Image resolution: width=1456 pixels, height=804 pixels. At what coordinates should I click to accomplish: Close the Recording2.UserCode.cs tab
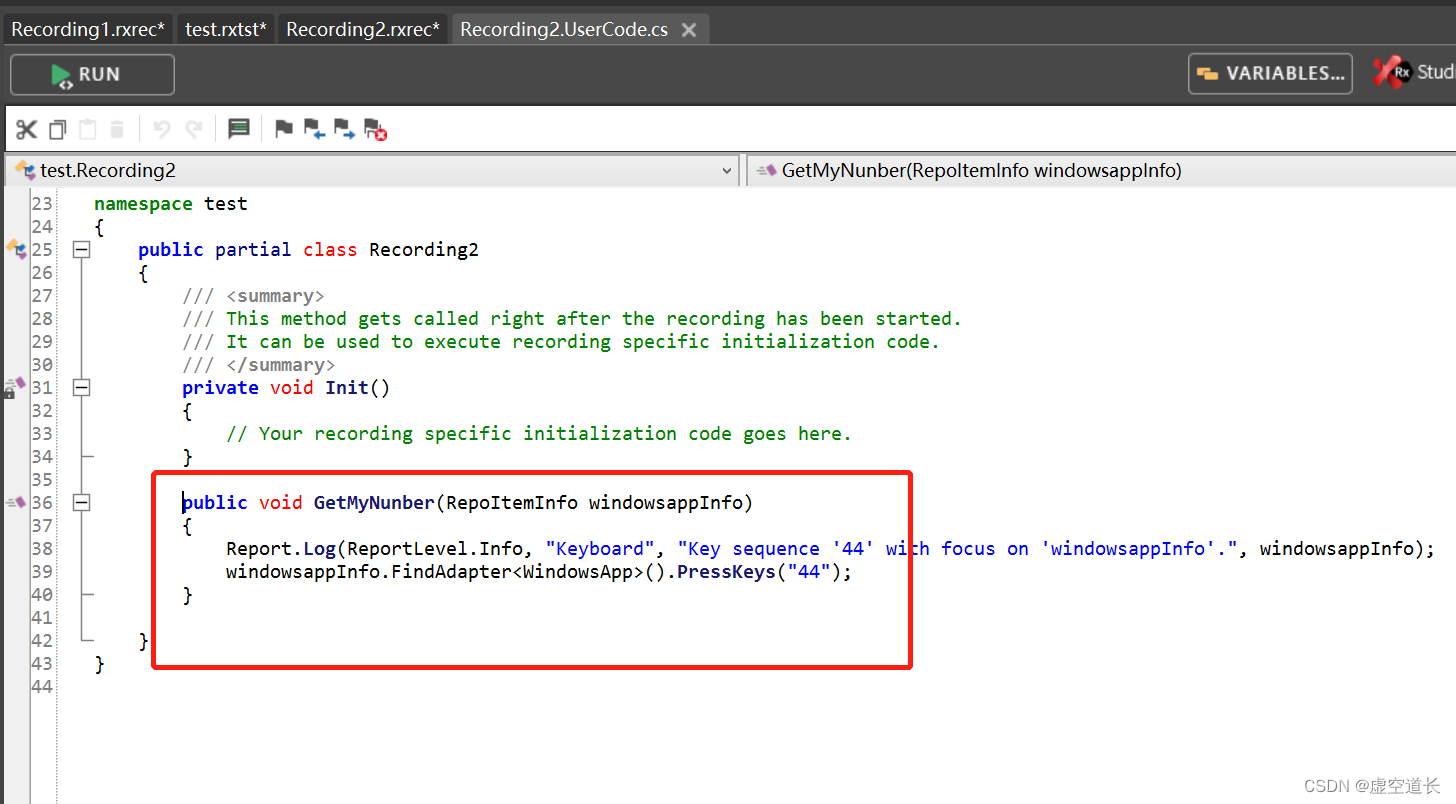689,30
